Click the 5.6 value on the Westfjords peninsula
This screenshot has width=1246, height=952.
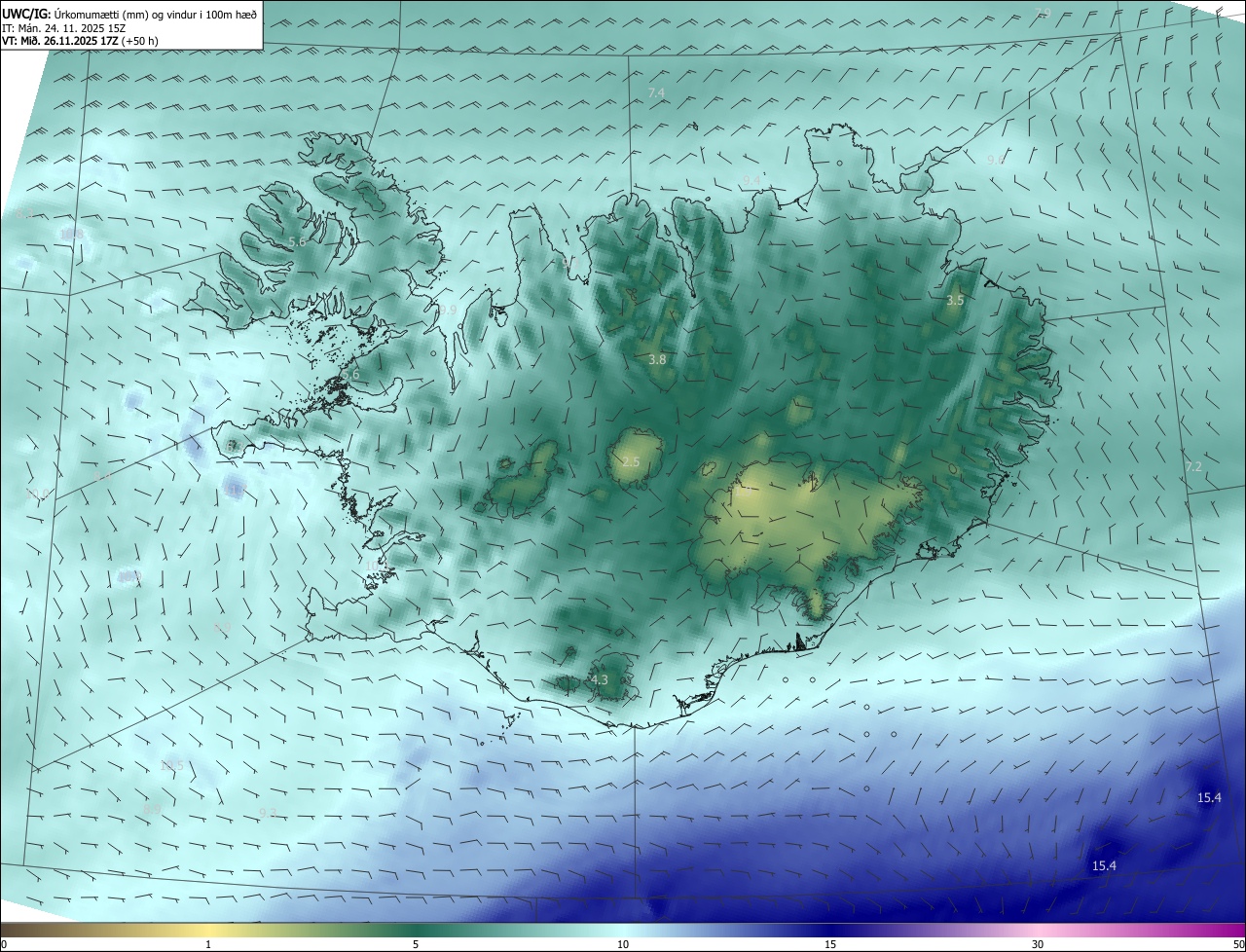(x=297, y=241)
